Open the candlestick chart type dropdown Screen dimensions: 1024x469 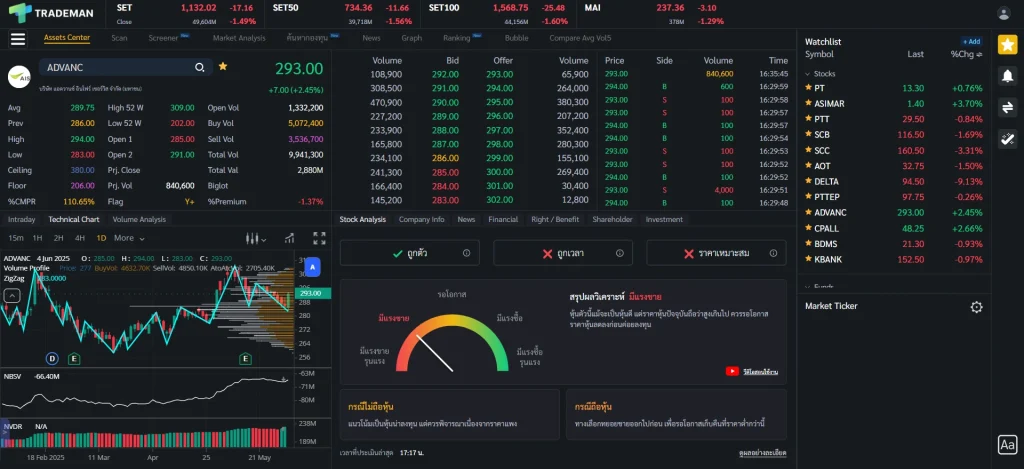tap(255, 238)
